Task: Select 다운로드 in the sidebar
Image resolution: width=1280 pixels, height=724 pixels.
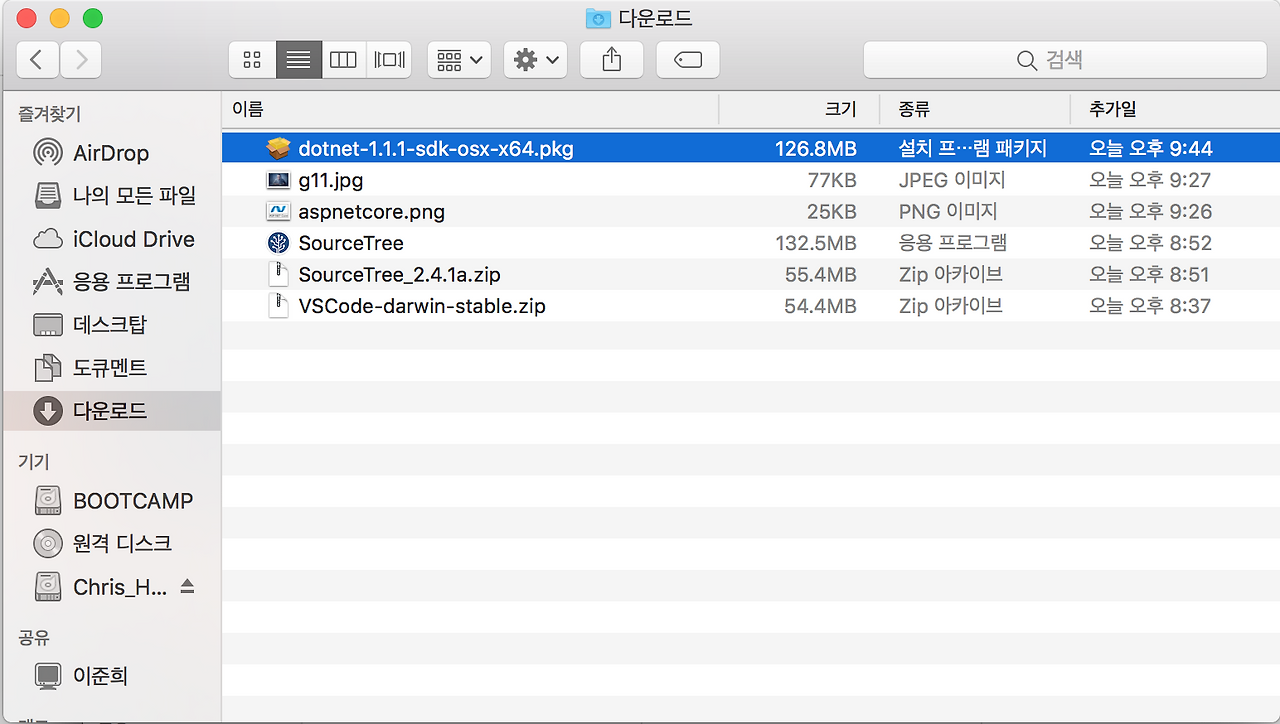Action: pyautogui.click(x=110, y=411)
